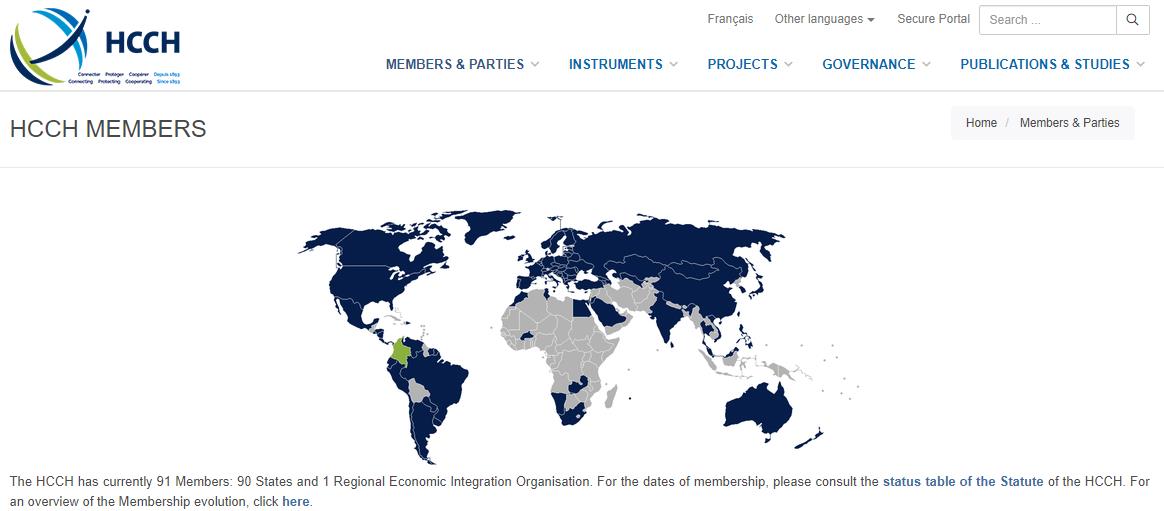Expand Instruments menu
The width and height of the screenshot is (1164, 511).
623,64
